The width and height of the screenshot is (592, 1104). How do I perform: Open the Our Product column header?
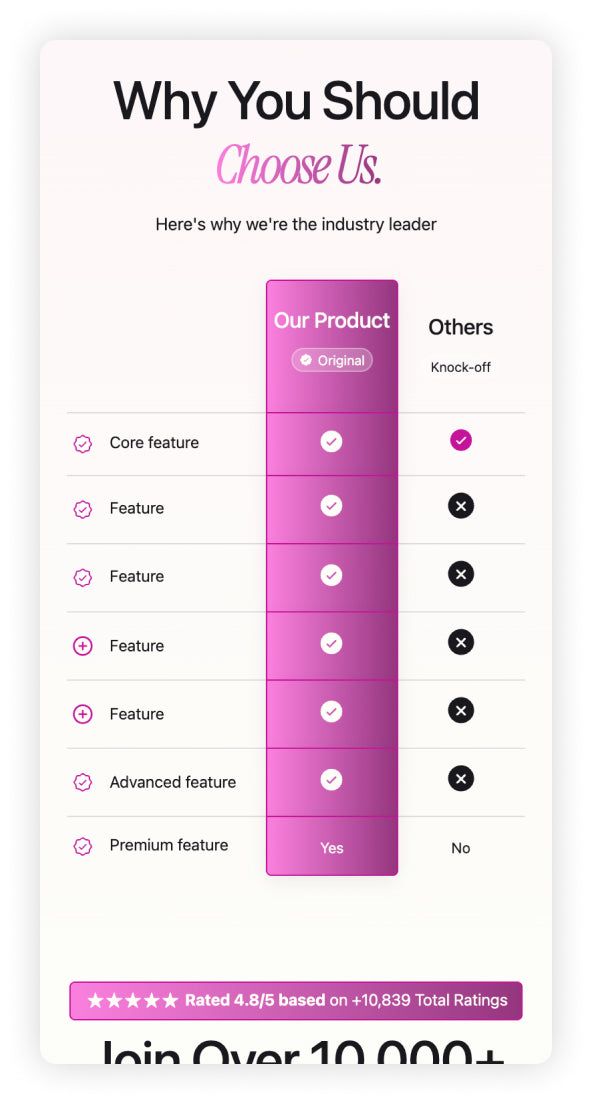[331, 320]
